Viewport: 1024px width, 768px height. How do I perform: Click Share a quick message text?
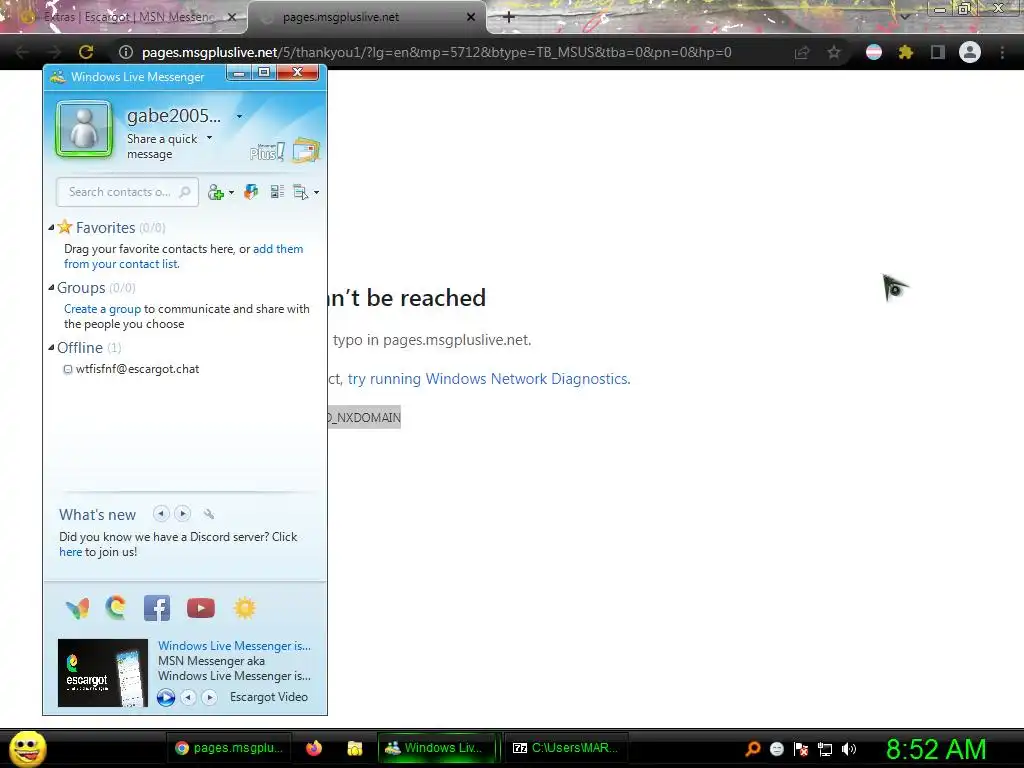pos(162,146)
